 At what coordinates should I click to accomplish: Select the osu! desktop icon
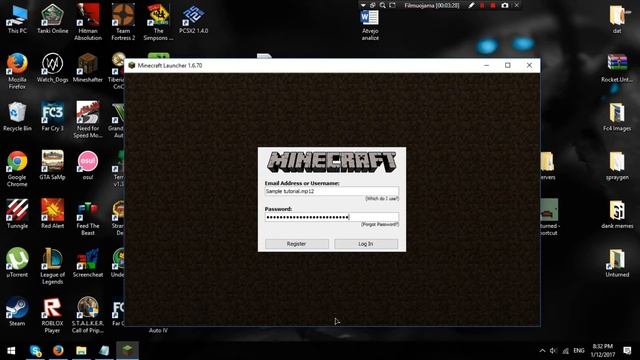point(88,165)
